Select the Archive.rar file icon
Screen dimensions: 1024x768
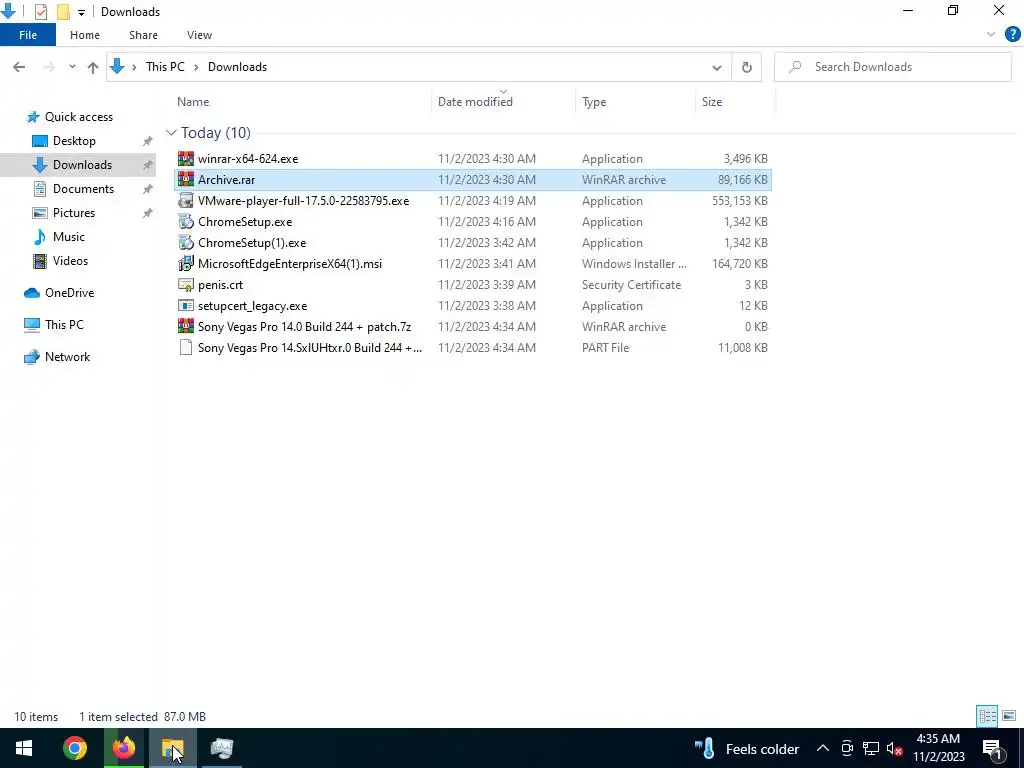[x=186, y=180]
